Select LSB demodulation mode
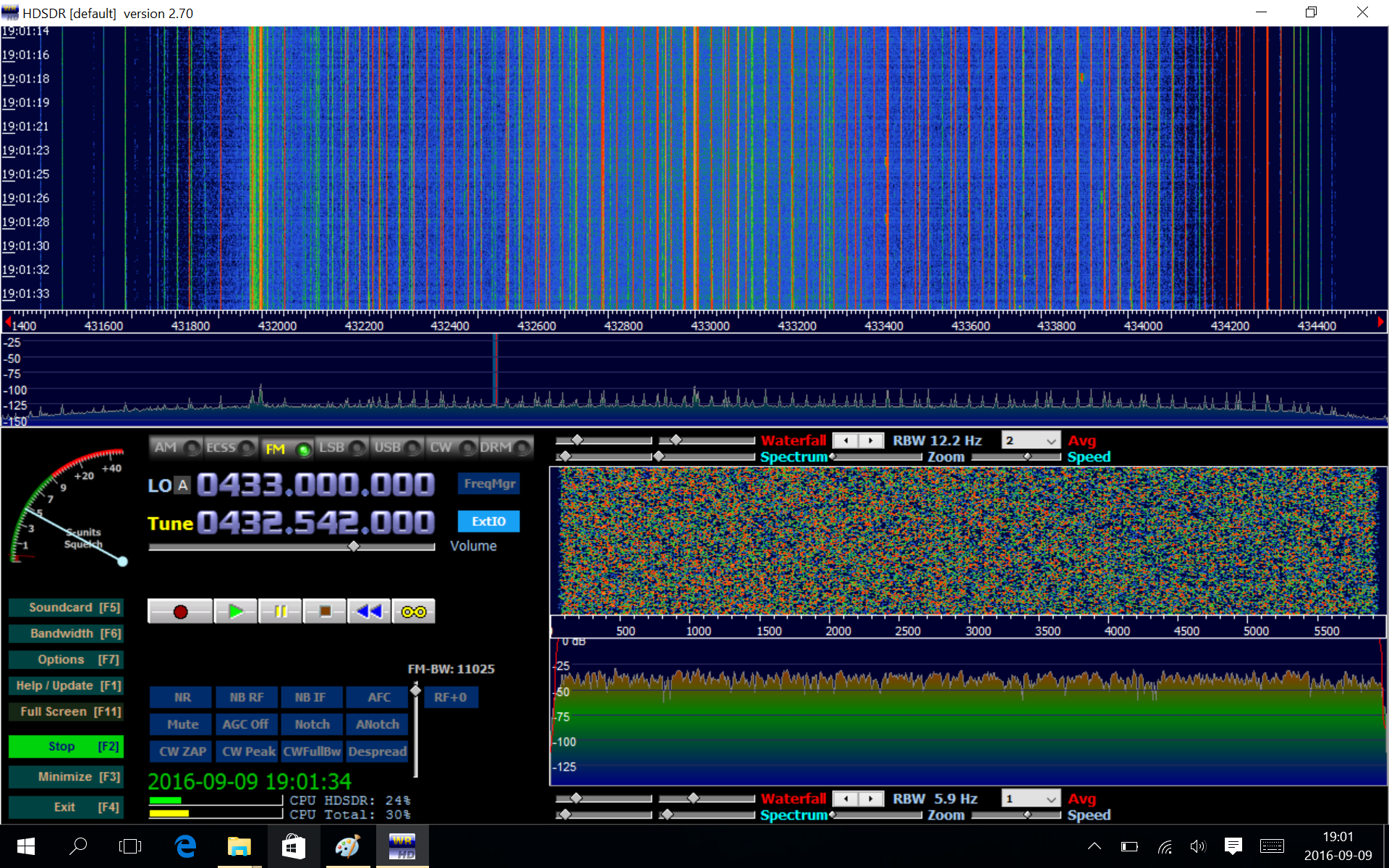The width and height of the screenshot is (1389, 868). pos(341,448)
